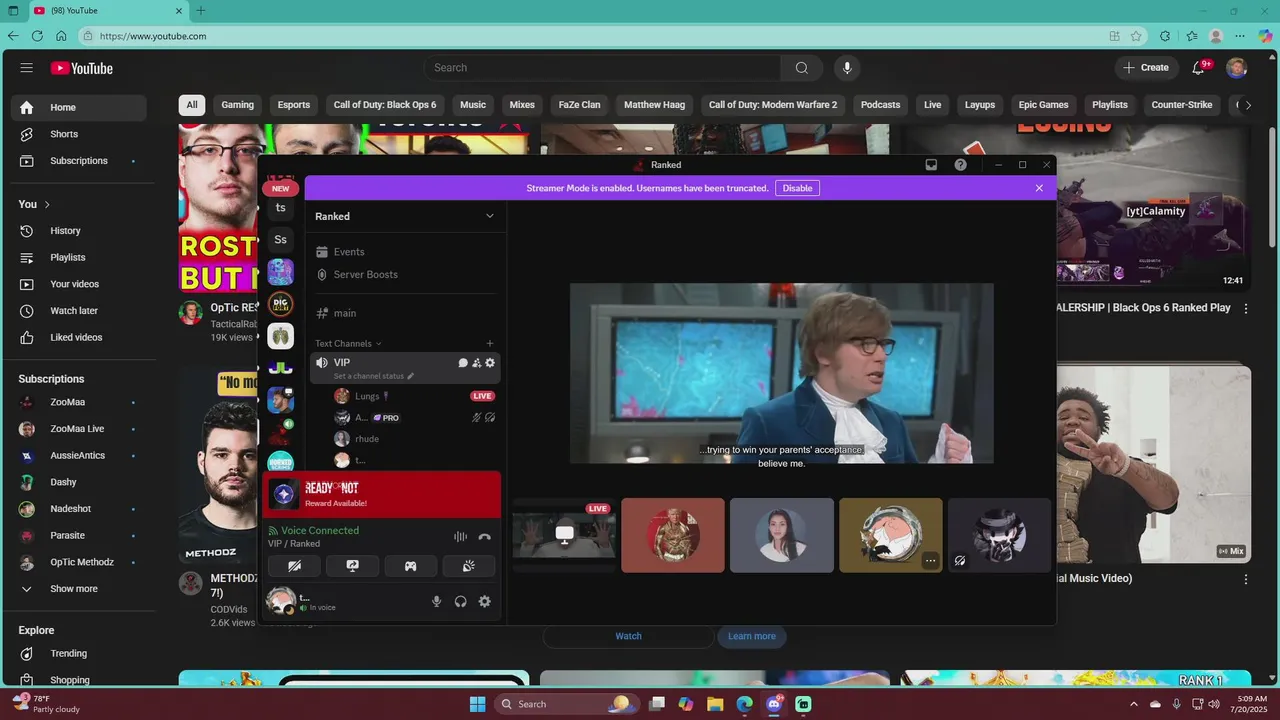
Task: Share your screen in Discord
Action: tap(352, 566)
